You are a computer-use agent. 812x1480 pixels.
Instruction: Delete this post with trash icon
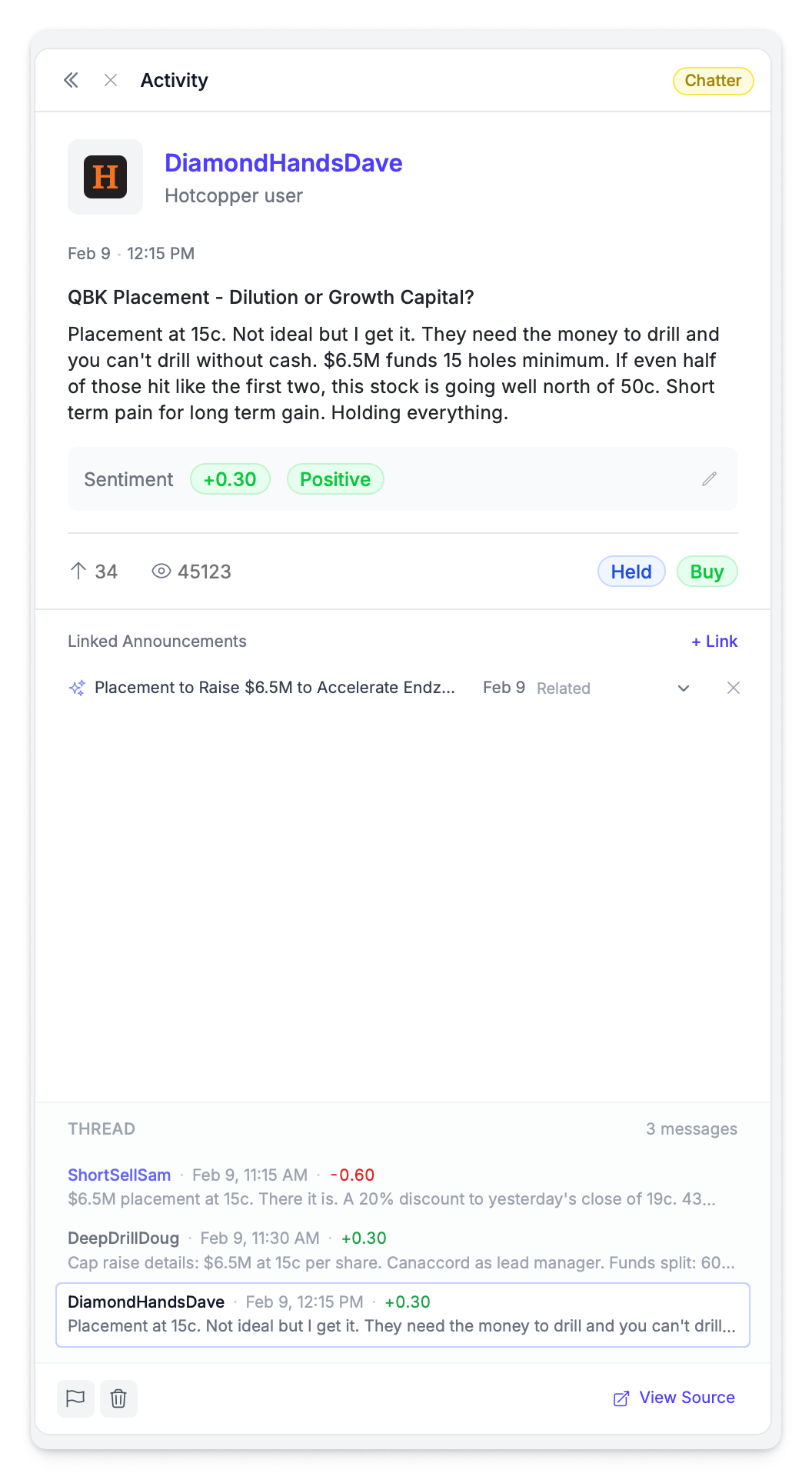click(x=118, y=1398)
